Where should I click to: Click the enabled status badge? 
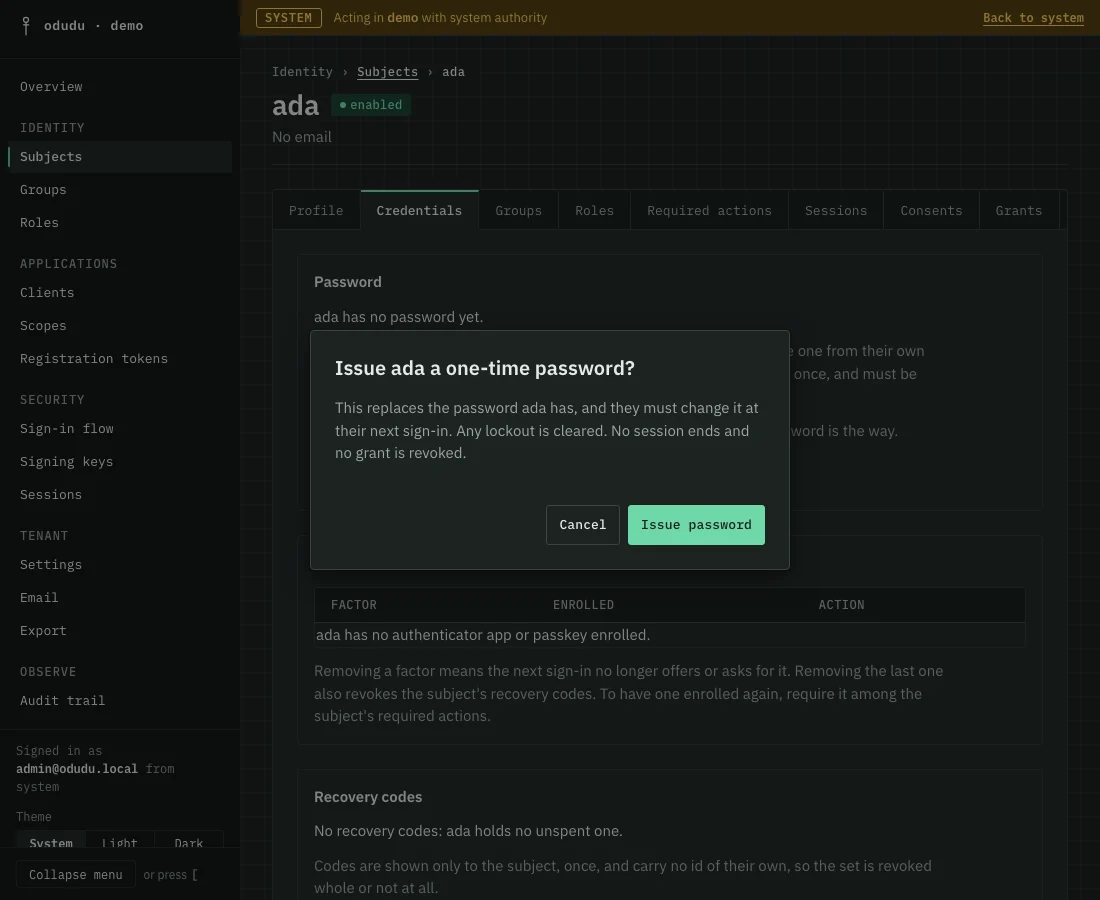(370, 105)
